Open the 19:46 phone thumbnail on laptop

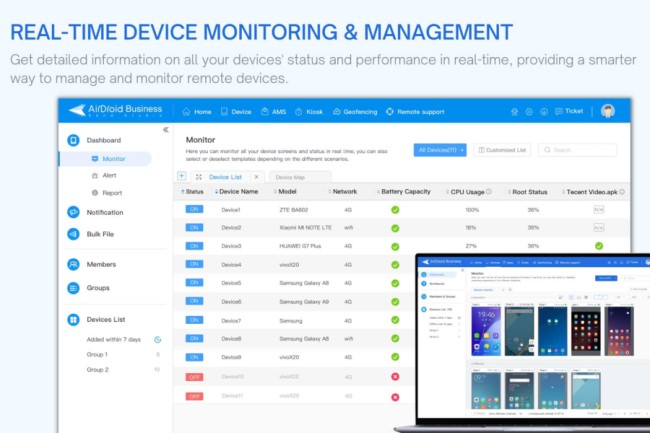pos(486,331)
